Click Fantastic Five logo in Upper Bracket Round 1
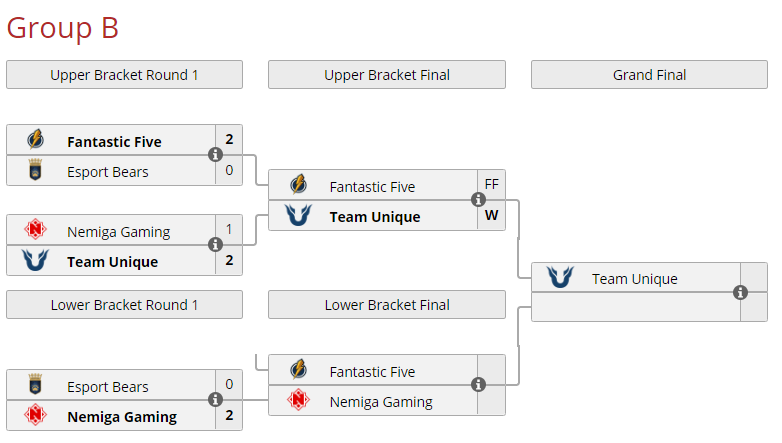 click(x=35, y=141)
